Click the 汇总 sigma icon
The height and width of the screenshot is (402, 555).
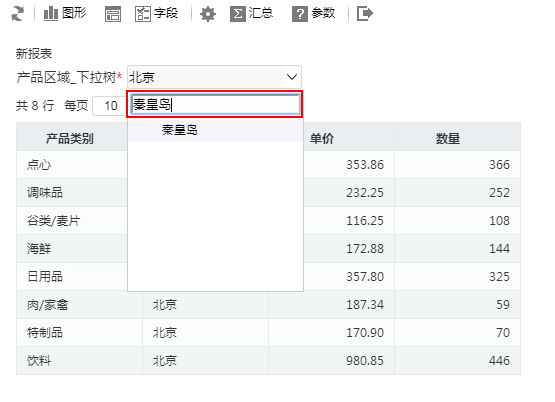[238, 14]
